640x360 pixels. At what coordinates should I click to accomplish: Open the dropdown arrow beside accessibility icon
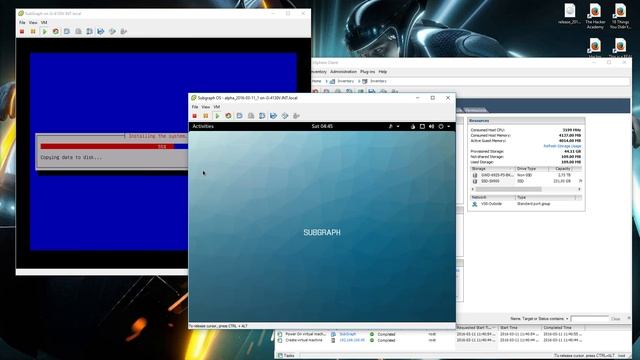click(x=398, y=127)
